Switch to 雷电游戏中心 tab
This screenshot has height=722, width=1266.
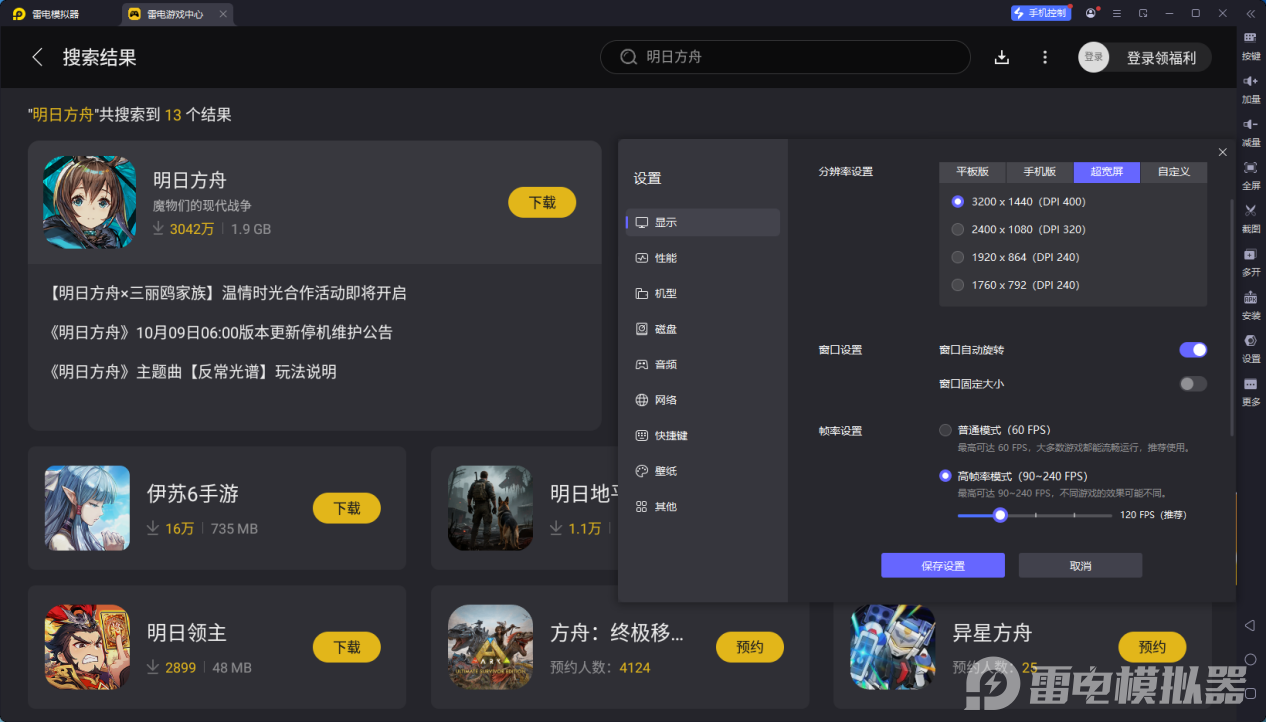coord(175,14)
